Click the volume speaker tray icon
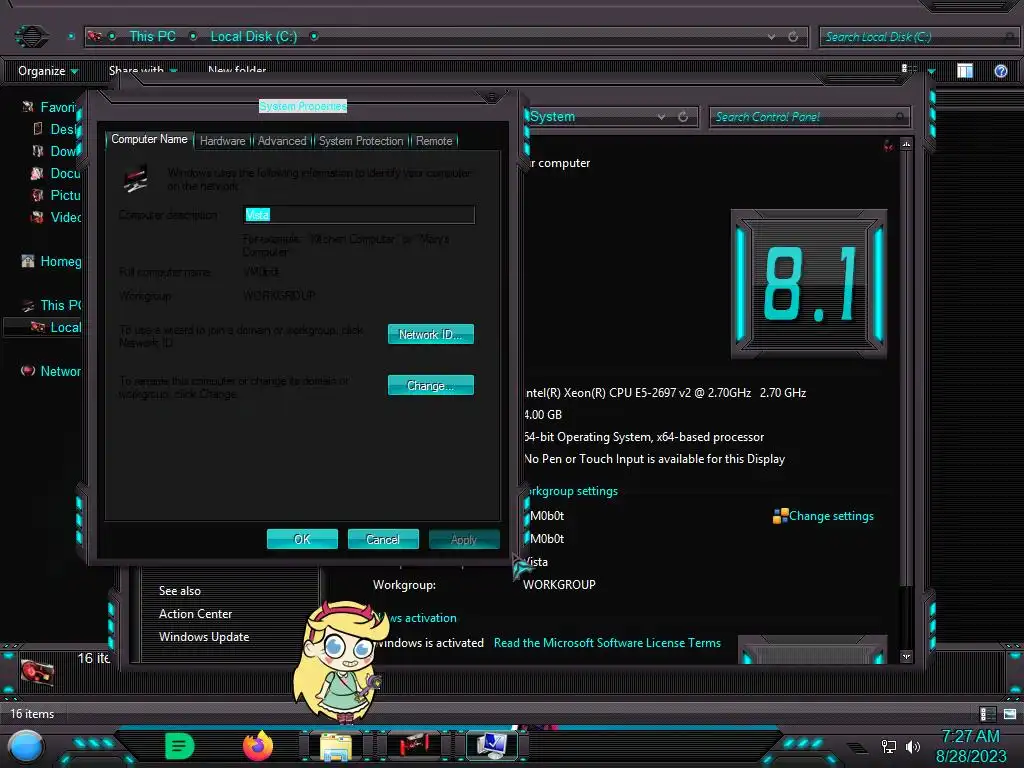This screenshot has width=1024, height=768. pos(913,746)
